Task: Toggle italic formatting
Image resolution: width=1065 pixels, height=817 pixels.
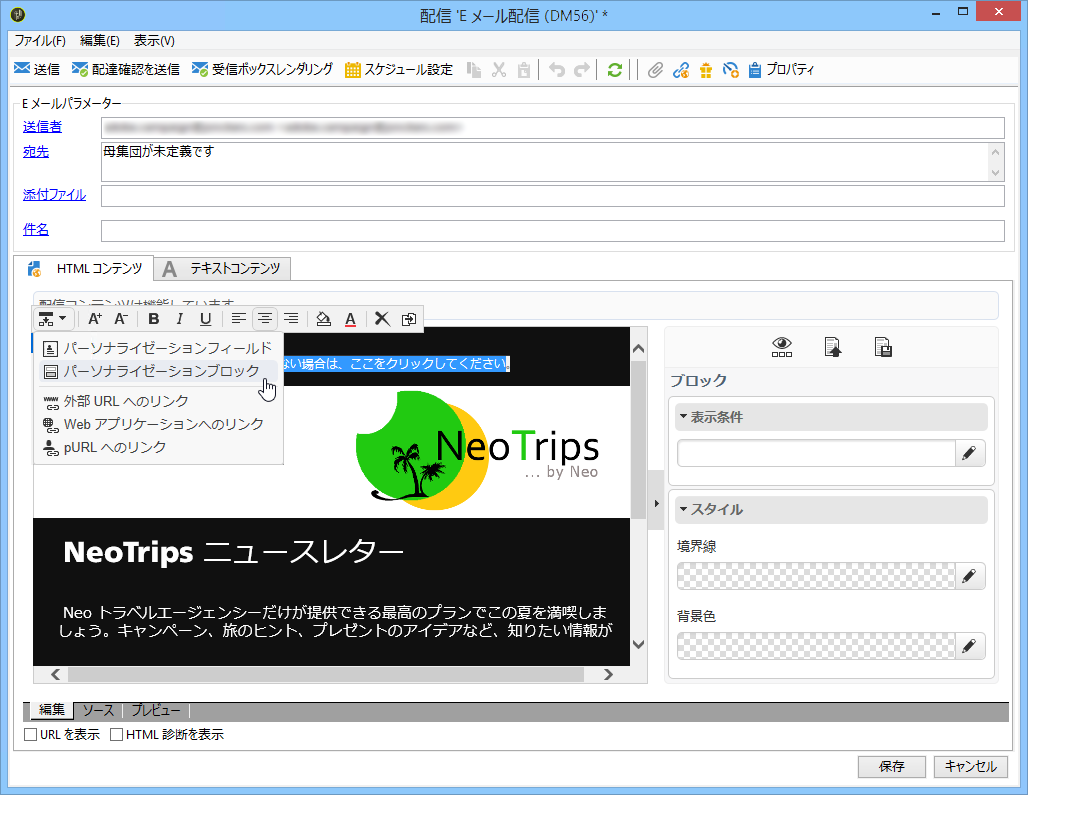Action: pos(179,319)
